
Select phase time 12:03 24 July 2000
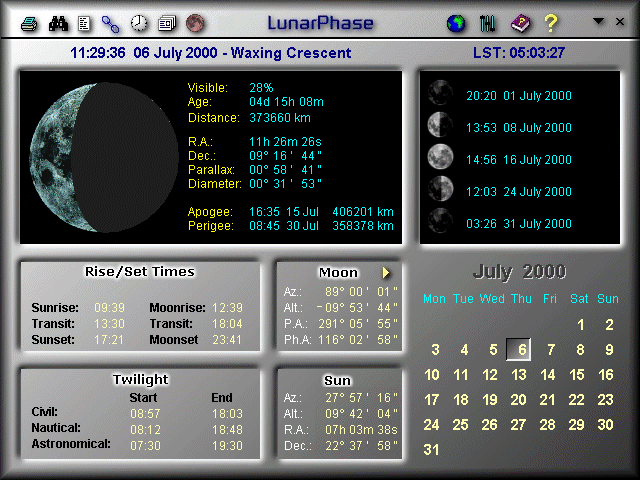[519, 192]
